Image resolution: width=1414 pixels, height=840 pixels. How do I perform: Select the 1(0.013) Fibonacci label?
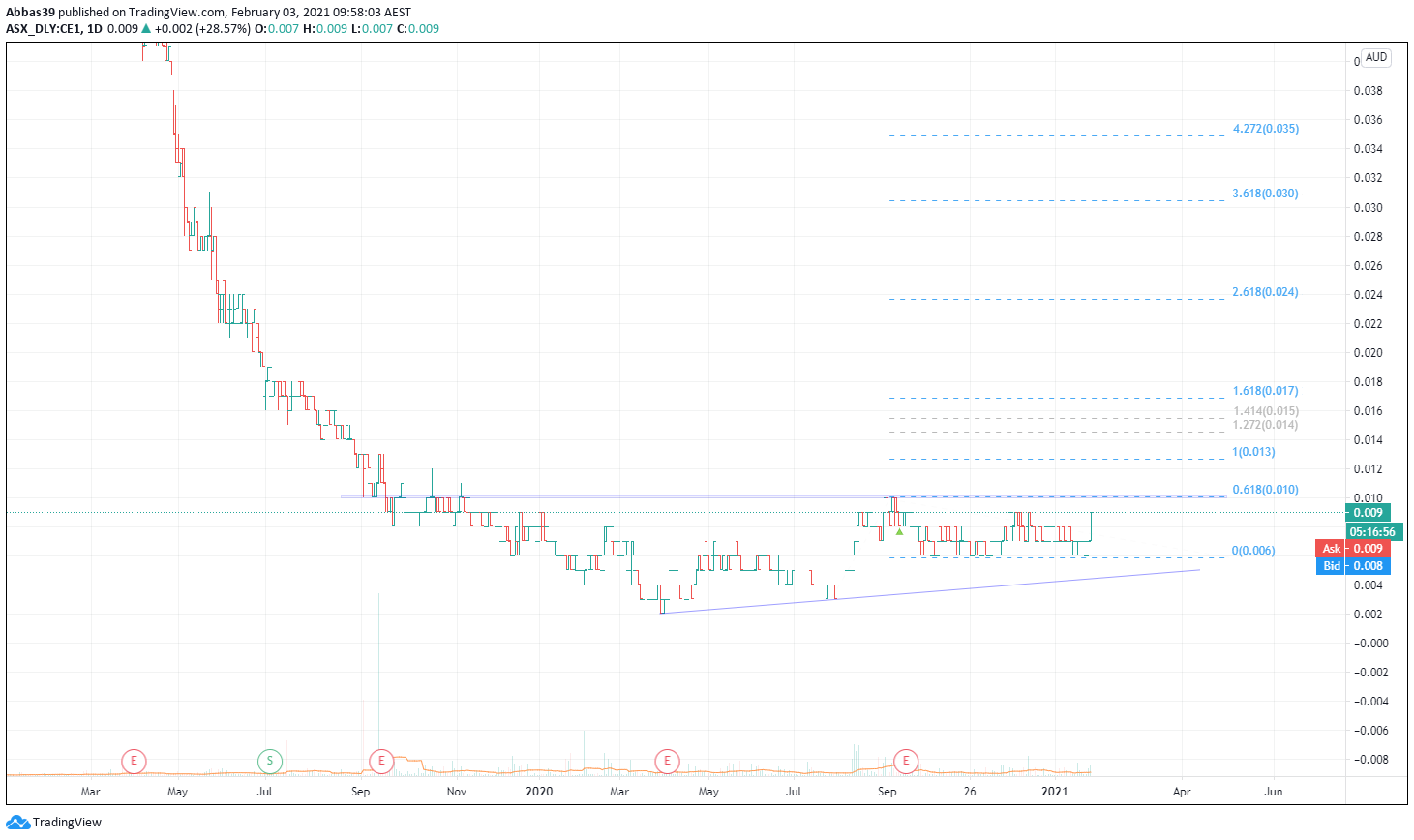[x=1253, y=452]
